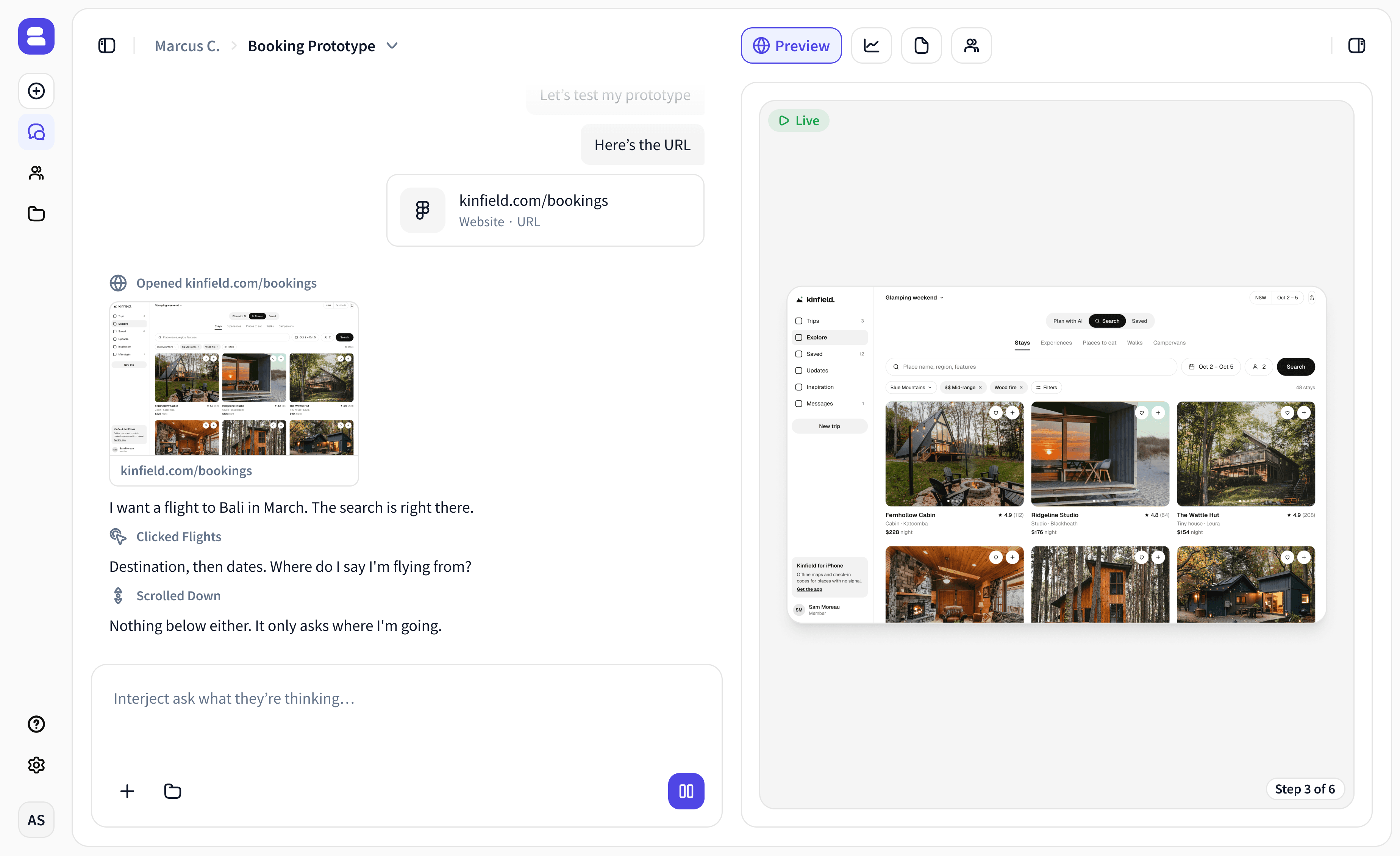Open Filters button in preview
This screenshot has width=1400, height=856.
1046,388
